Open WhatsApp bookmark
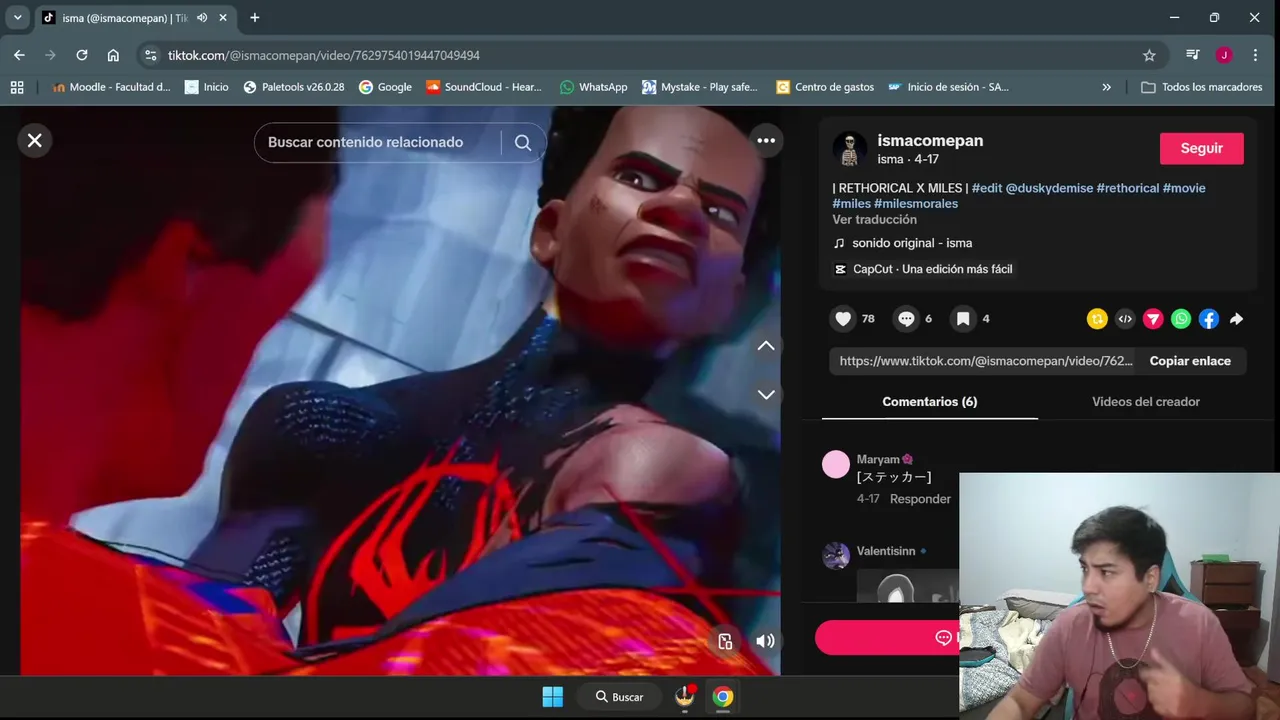This screenshot has height=720, width=1280. pos(594,87)
